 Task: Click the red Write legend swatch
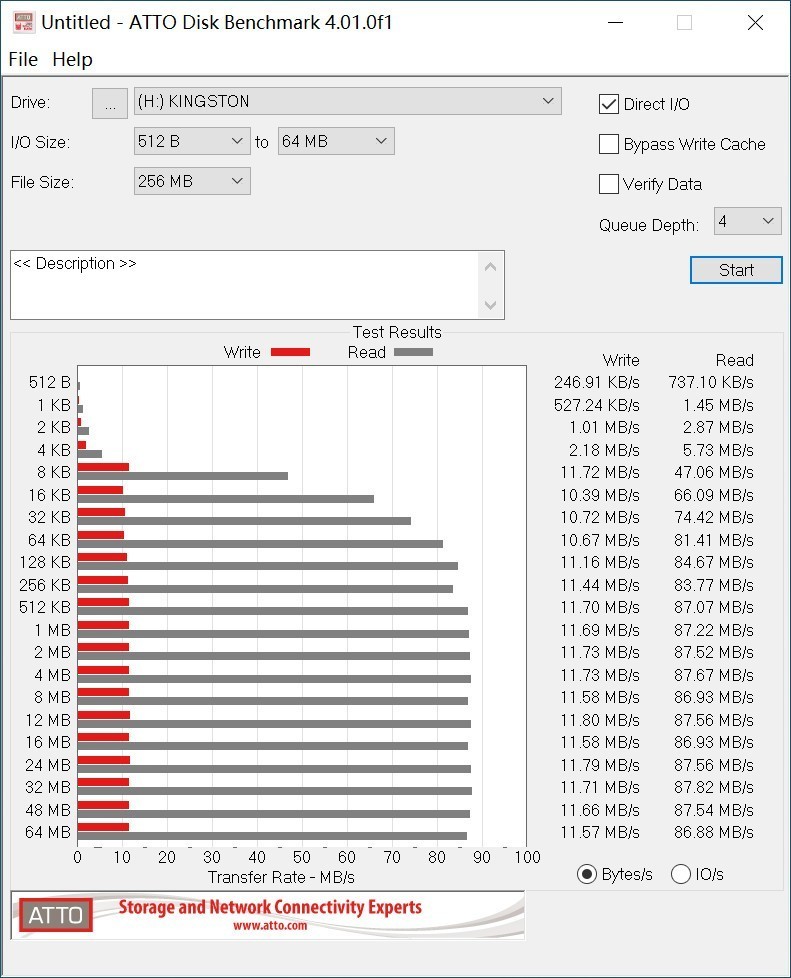point(291,352)
